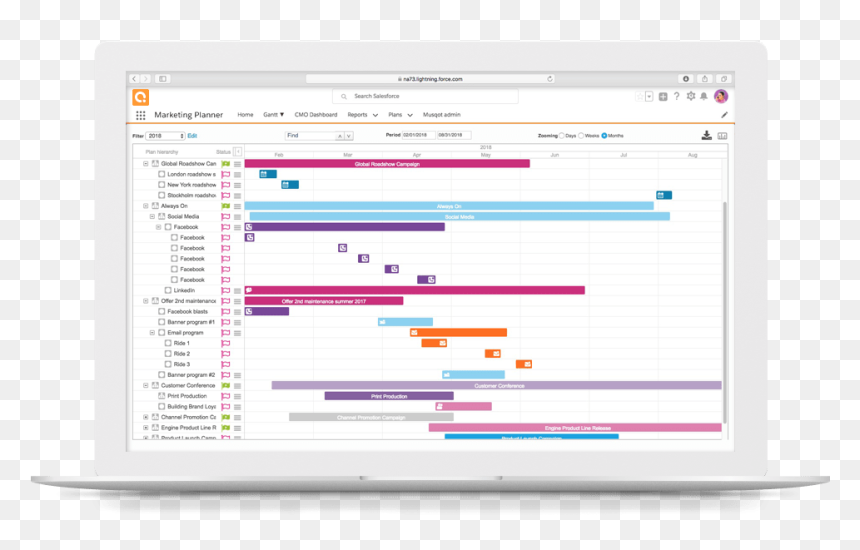Open the row menu for Banner program #2
This screenshot has height=550, width=860.
[237, 375]
